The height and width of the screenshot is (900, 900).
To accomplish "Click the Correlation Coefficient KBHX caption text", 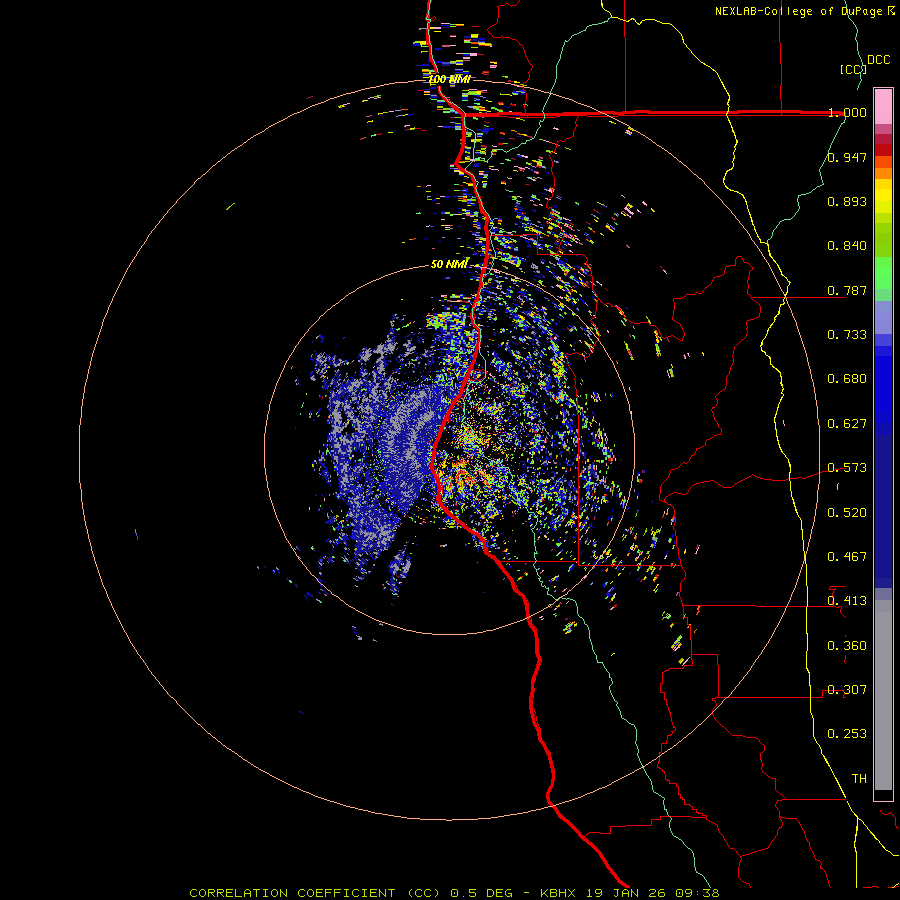I will pyautogui.click(x=454, y=893).
